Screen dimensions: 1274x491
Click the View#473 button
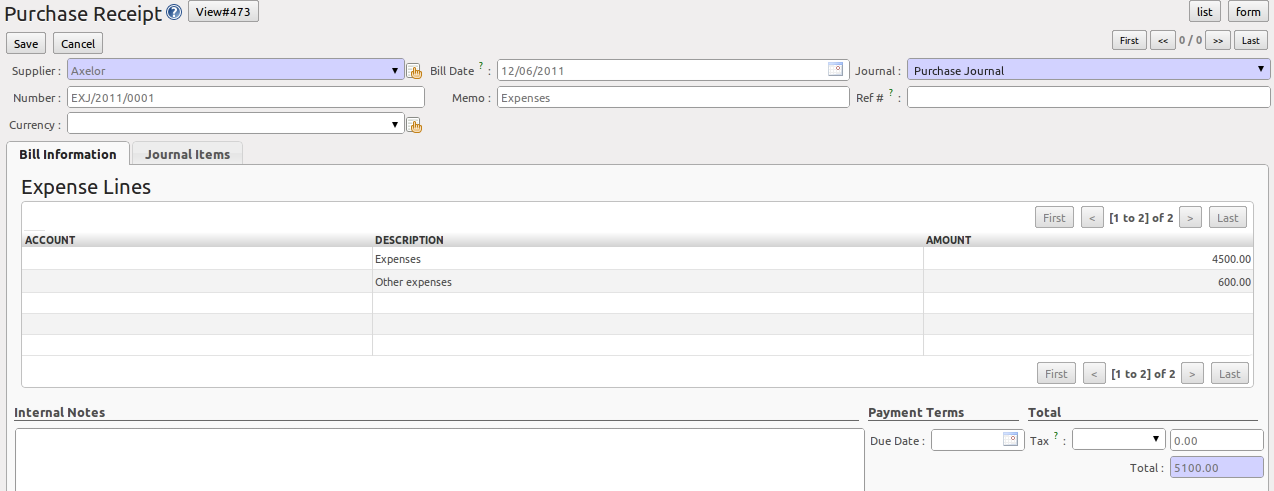click(223, 12)
